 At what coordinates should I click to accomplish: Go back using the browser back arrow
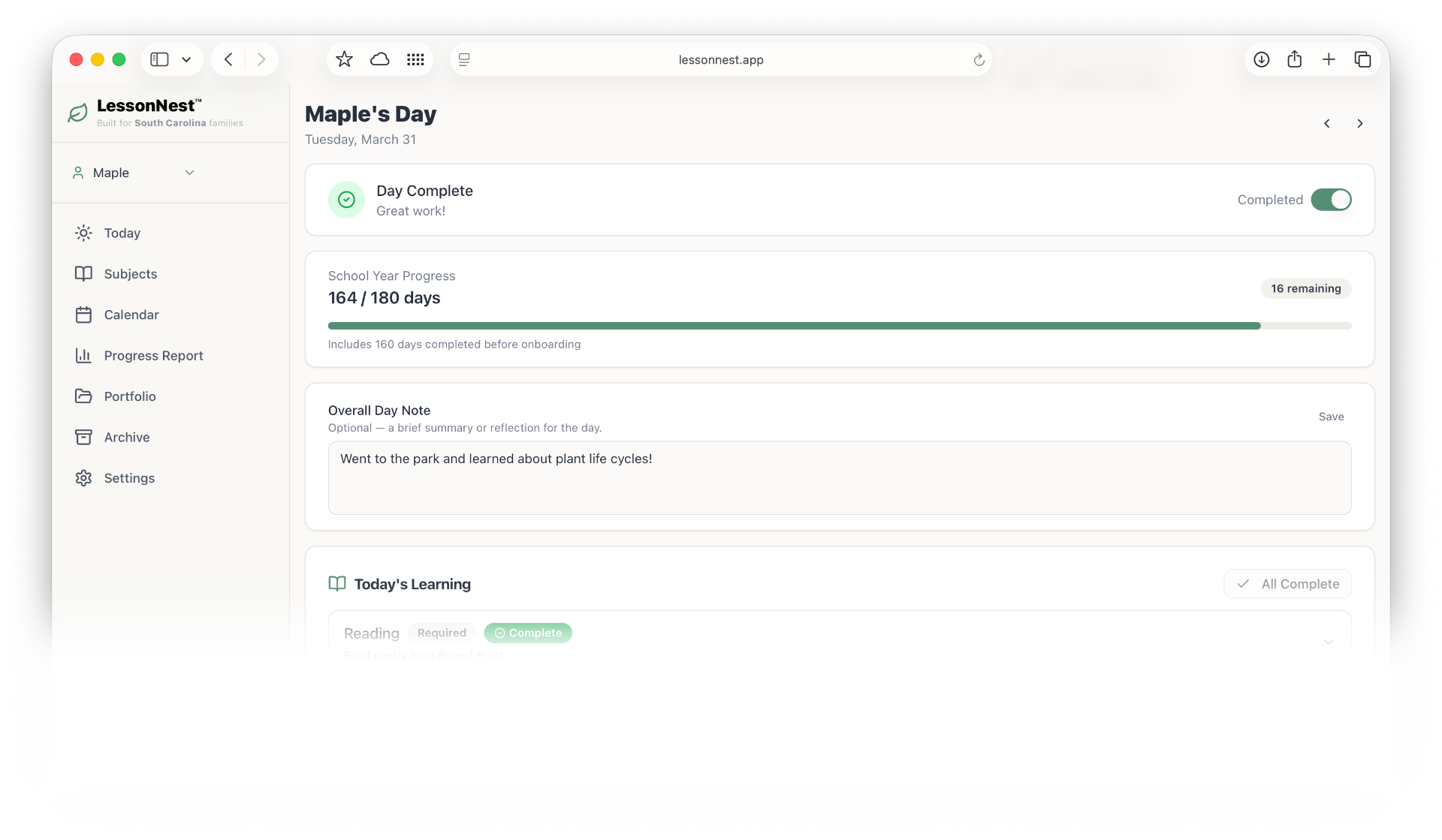[228, 59]
